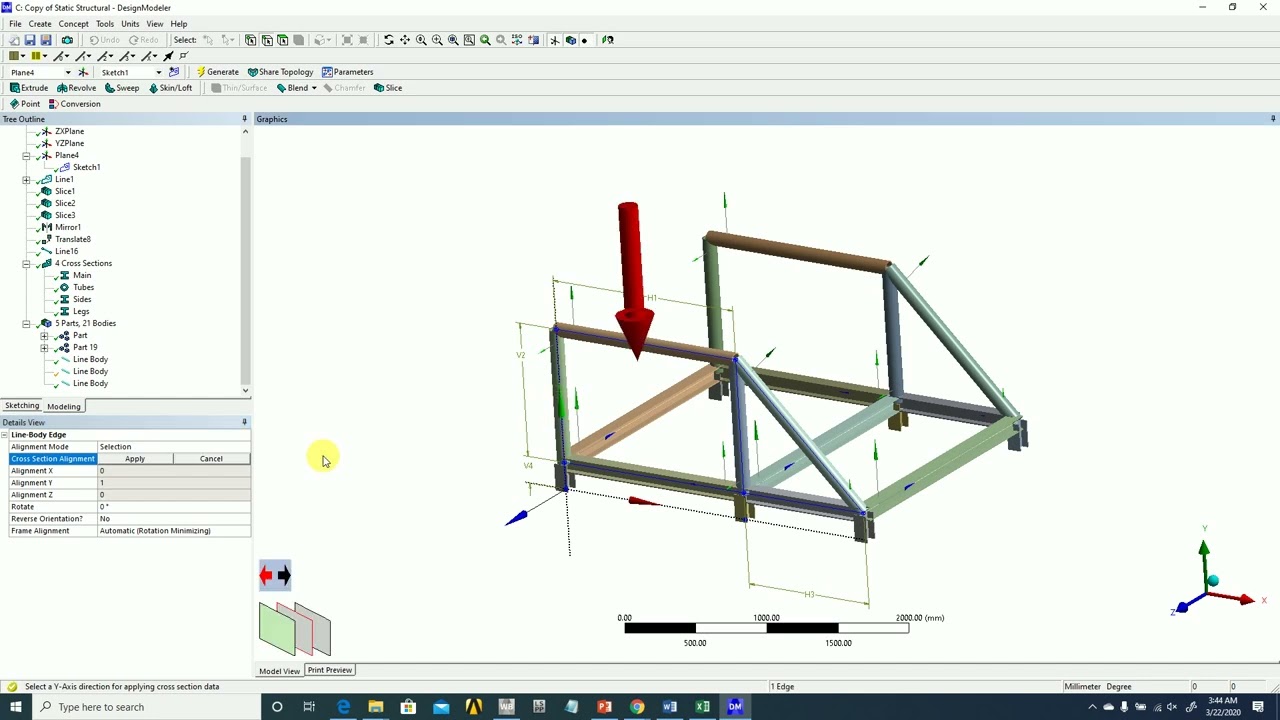Select the Mirror1 feature in tree

68,227
